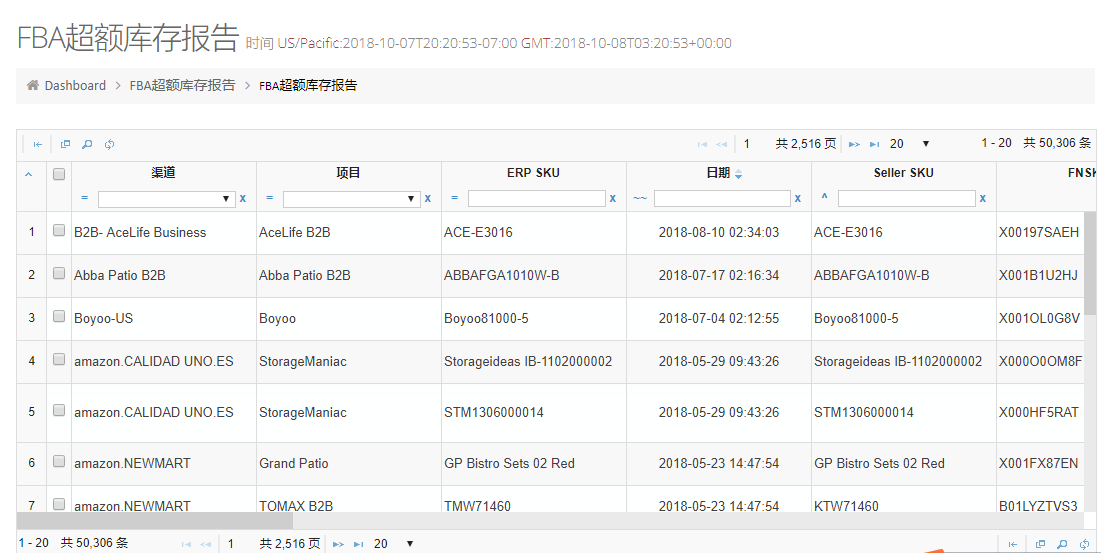Click the = operator of 项目 filter

pyautogui.click(x=270, y=198)
